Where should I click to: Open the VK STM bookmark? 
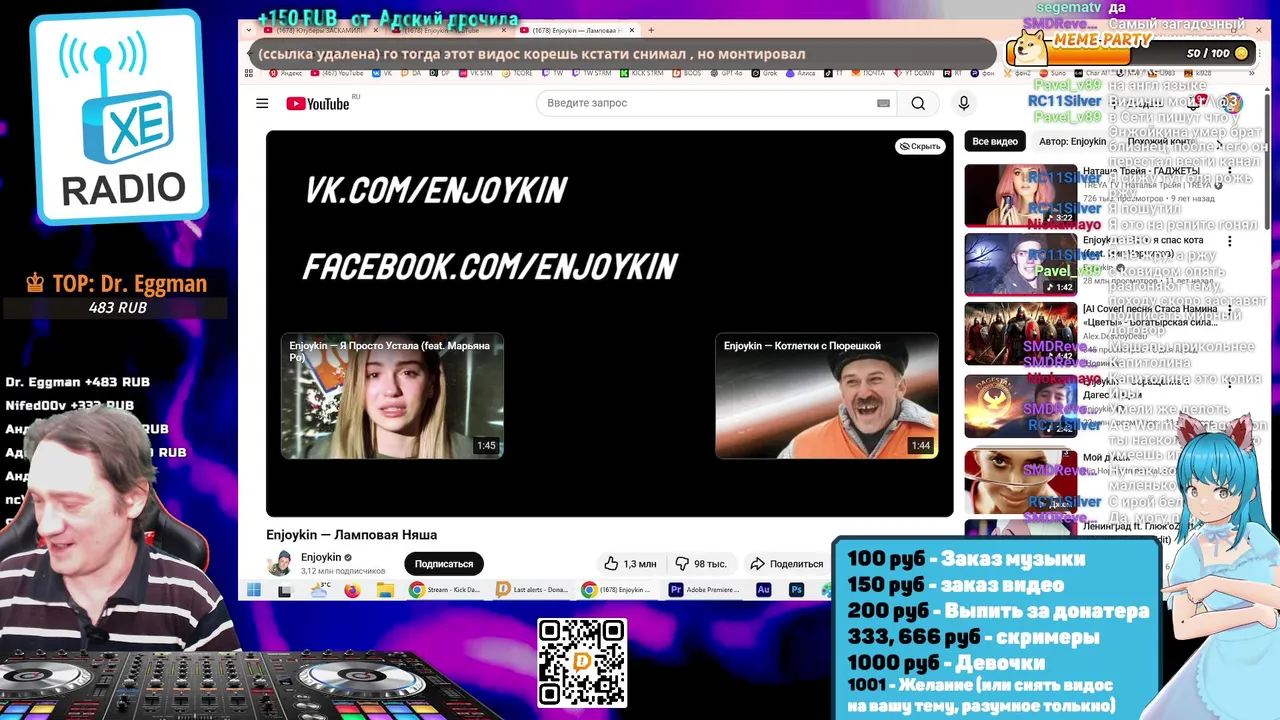476,73
